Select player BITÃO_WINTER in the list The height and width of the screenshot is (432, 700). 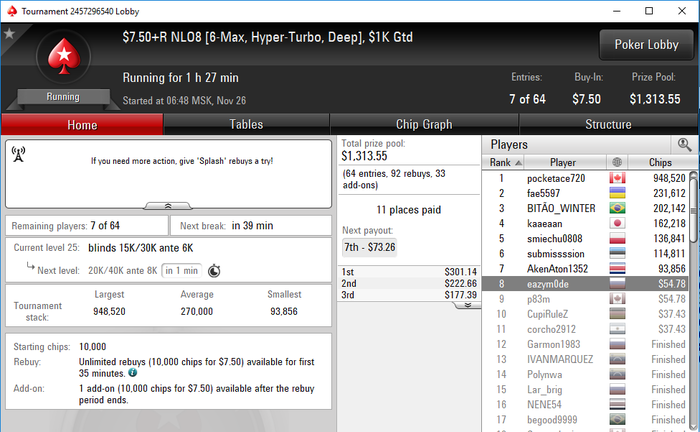tap(585, 208)
